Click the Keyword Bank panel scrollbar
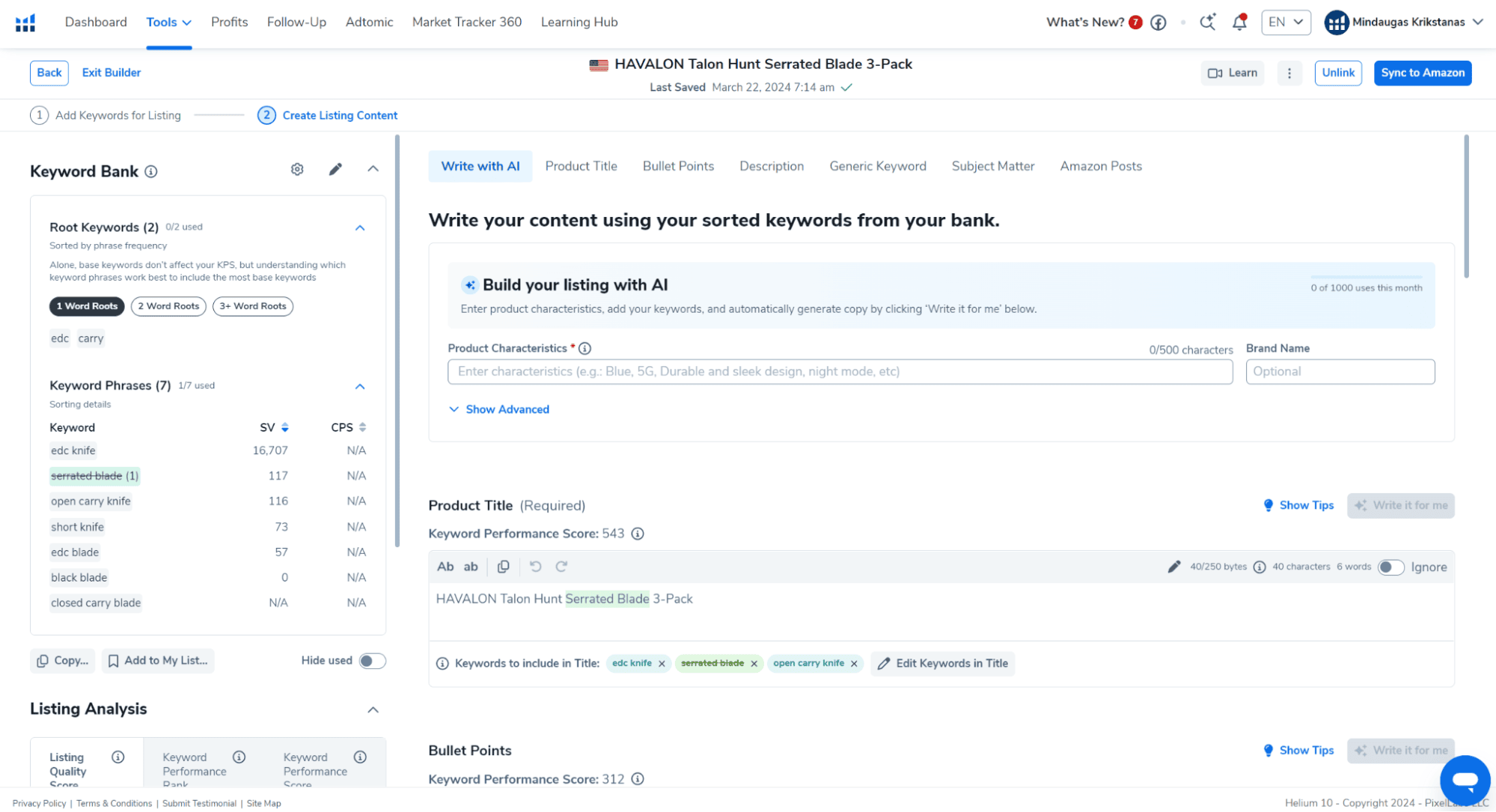The height and width of the screenshot is (812, 1496). click(x=397, y=341)
